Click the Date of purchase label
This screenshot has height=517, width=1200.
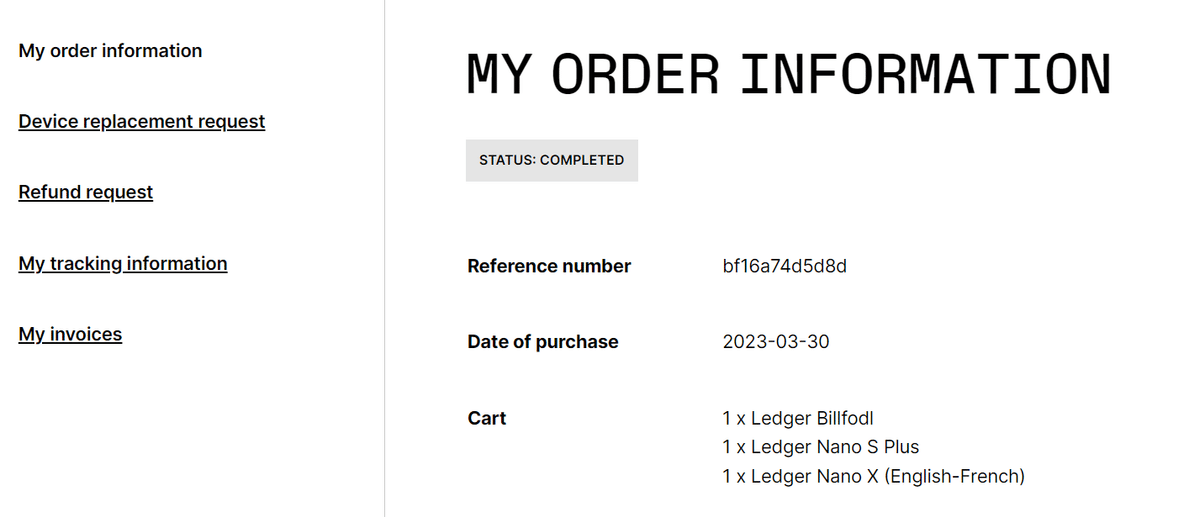pyautogui.click(x=542, y=342)
